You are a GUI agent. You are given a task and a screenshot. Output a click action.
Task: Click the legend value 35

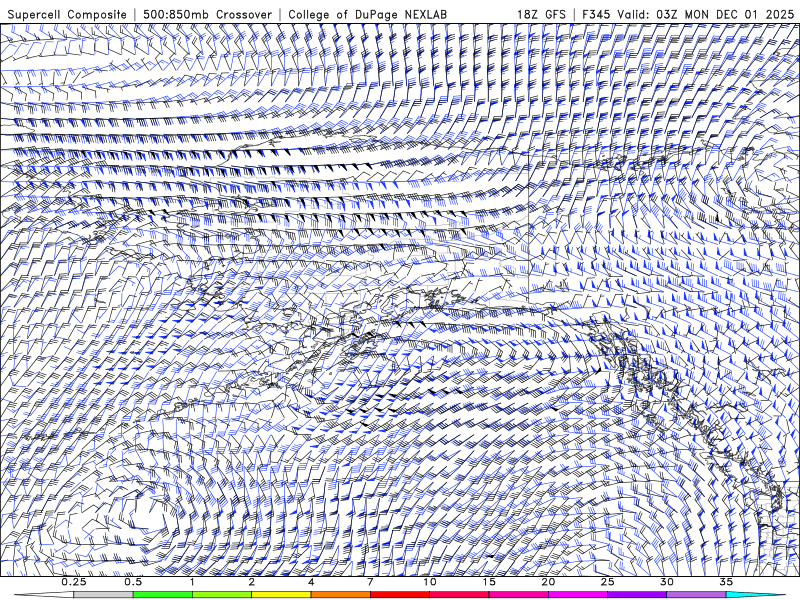726,582
